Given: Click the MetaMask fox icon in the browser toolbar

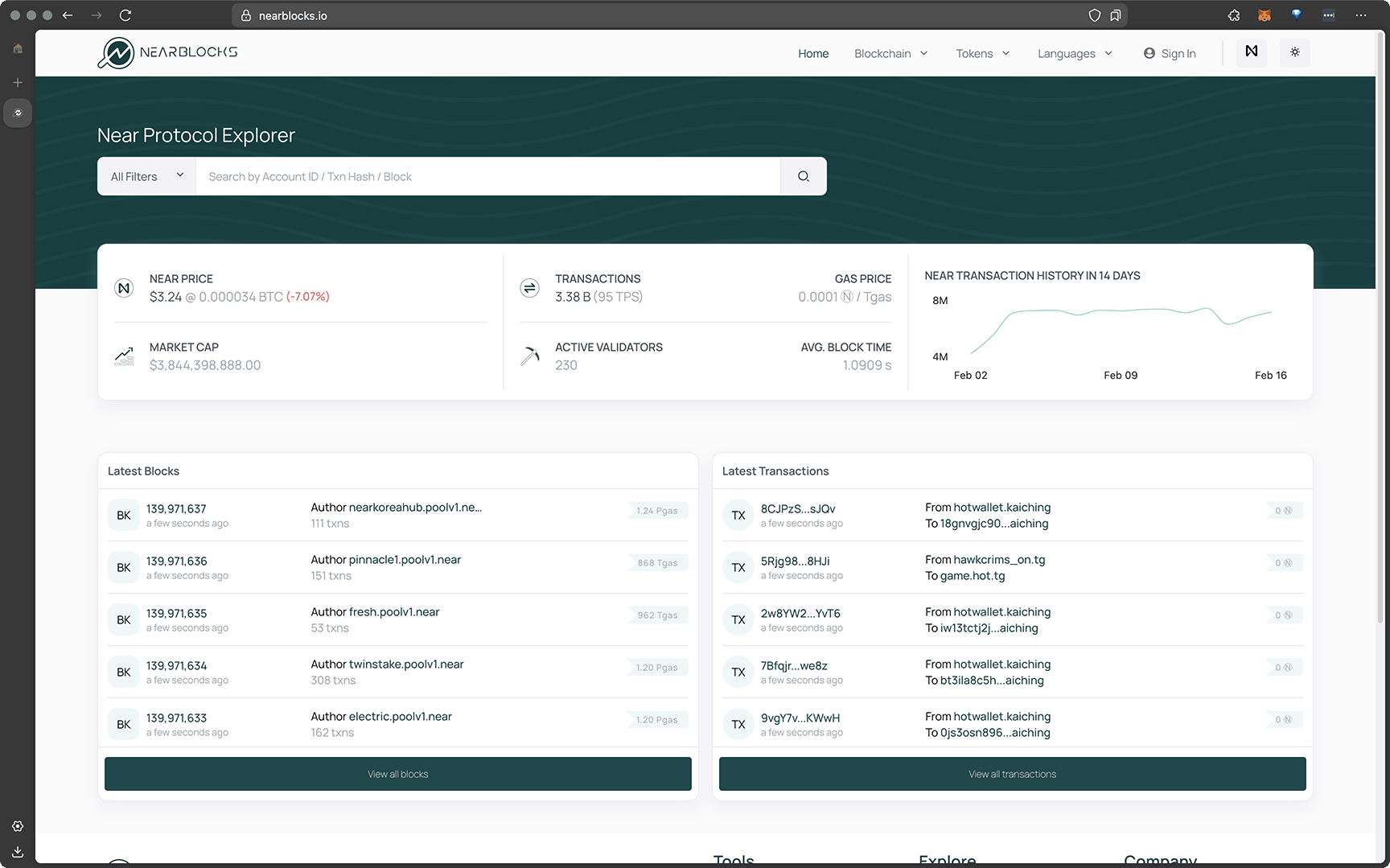Looking at the screenshot, I should coord(1265,14).
